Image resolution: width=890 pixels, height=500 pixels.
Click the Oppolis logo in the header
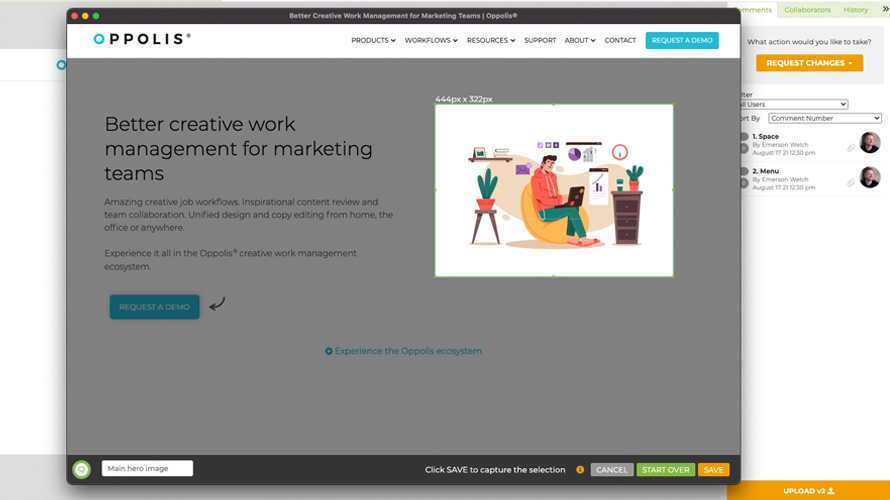coord(141,40)
